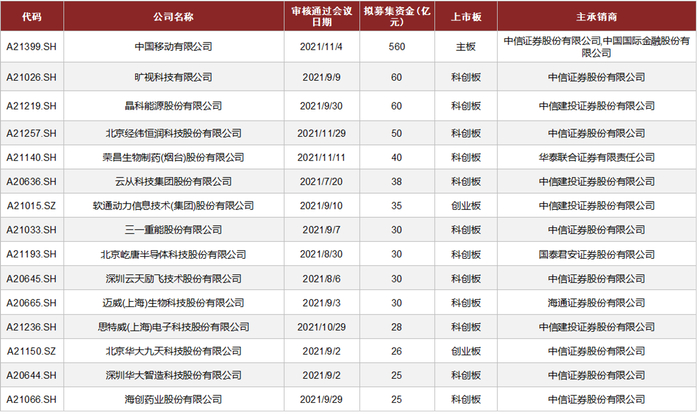Select the amount 560

[397, 47]
